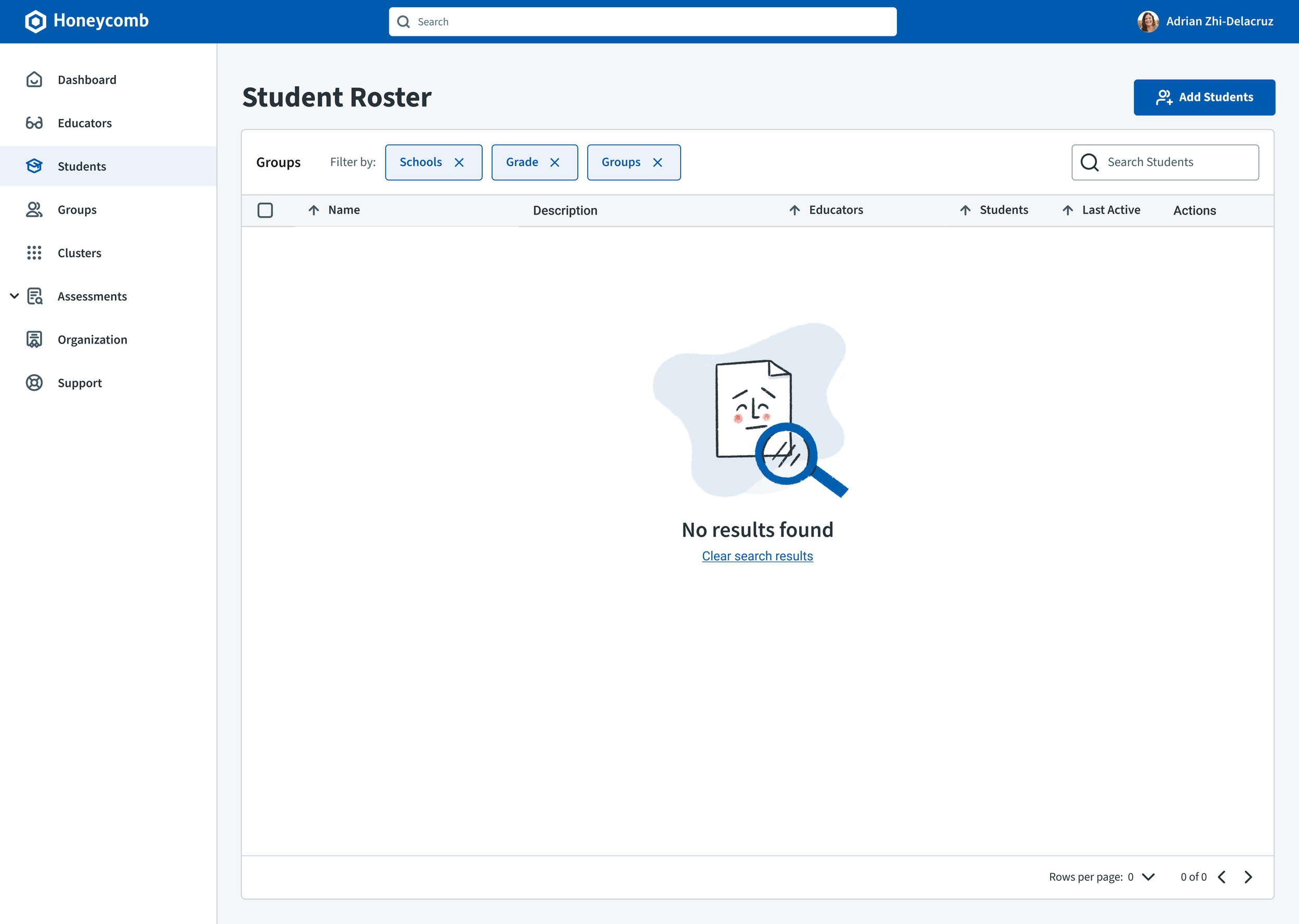
Task: Click Adrian Zhi-Delacruz's profile avatar
Action: [x=1147, y=22]
